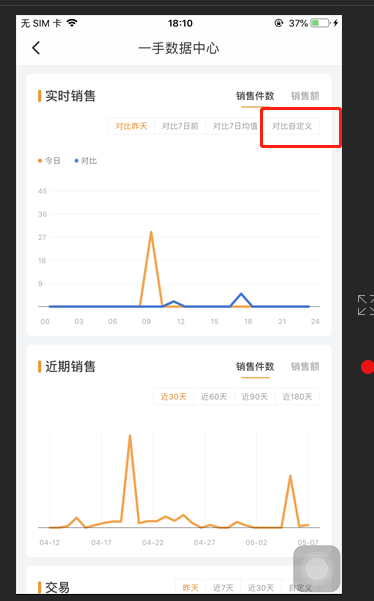Tap the rotation lock status icon
This screenshot has height=601, width=374.
[x=279, y=23]
